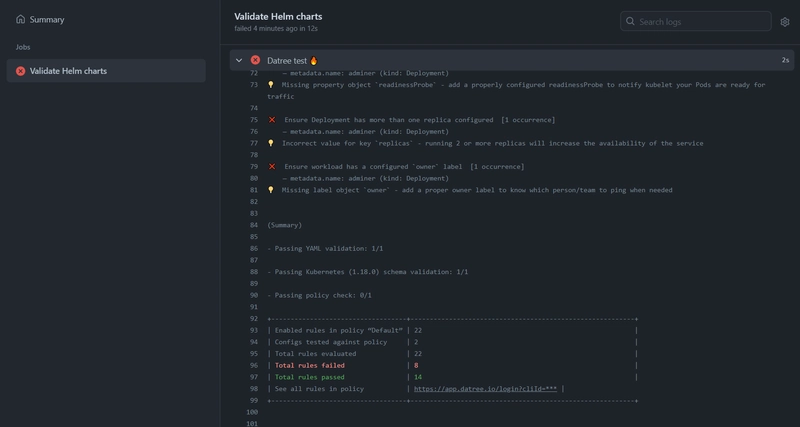Click the 'Total rules passed' text
Image resolution: width=800 pixels, height=427 pixels.
coord(310,377)
